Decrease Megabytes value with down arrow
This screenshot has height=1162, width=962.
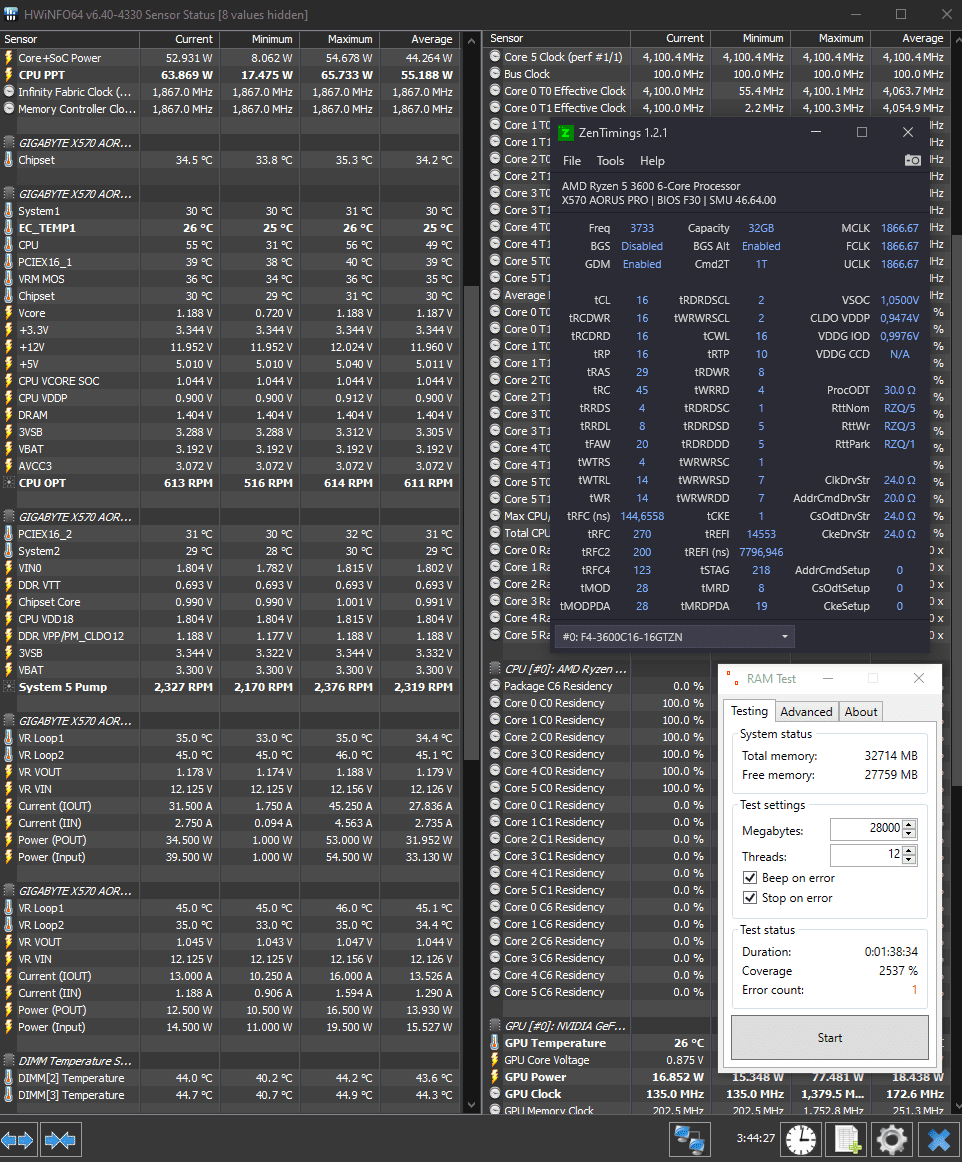[x=910, y=834]
